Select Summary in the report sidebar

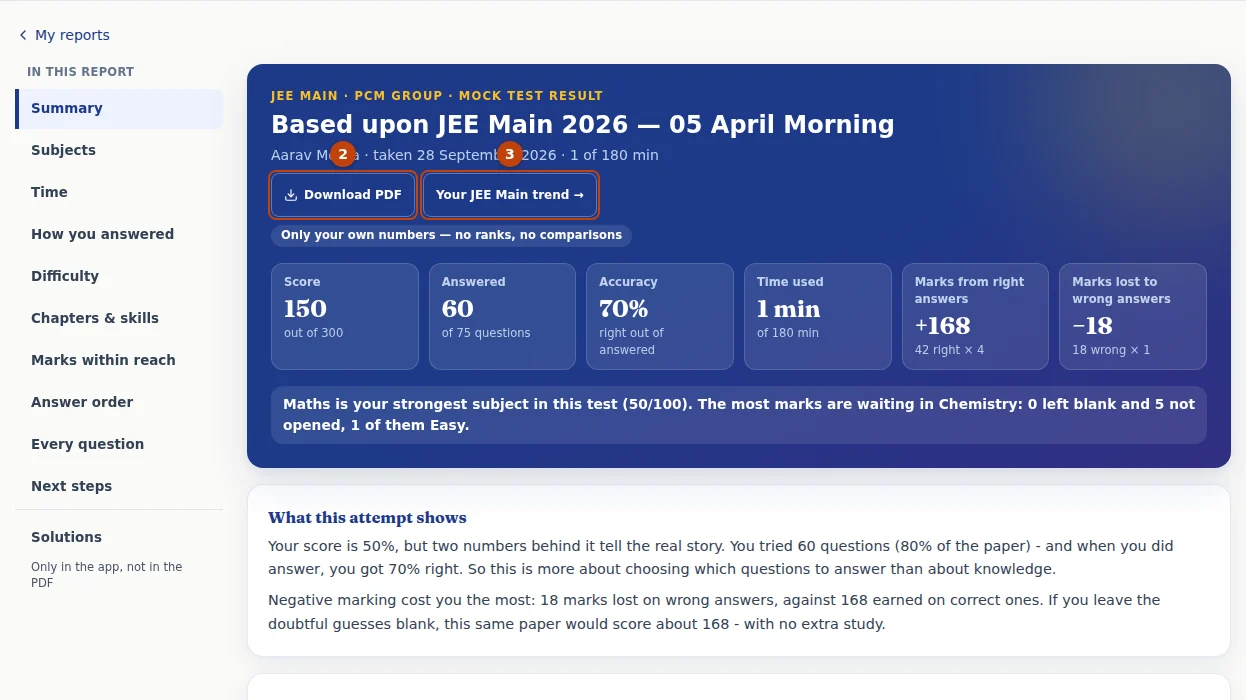click(x=119, y=108)
